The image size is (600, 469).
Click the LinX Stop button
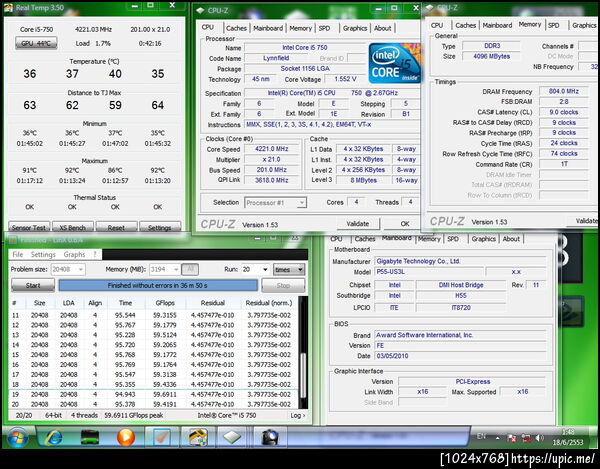click(x=283, y=285)
